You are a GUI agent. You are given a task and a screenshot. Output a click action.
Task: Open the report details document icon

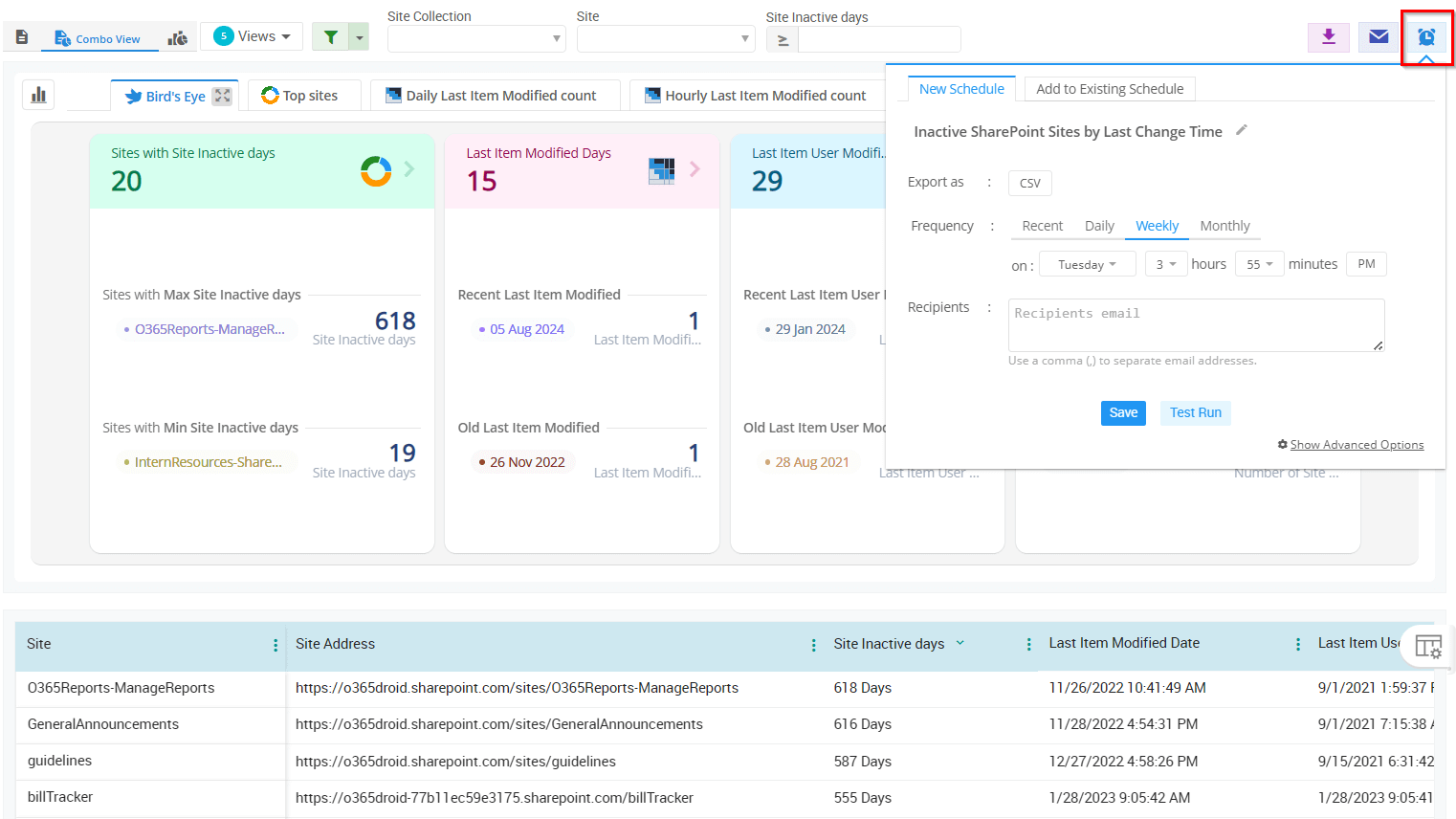(x=21, y=35)
